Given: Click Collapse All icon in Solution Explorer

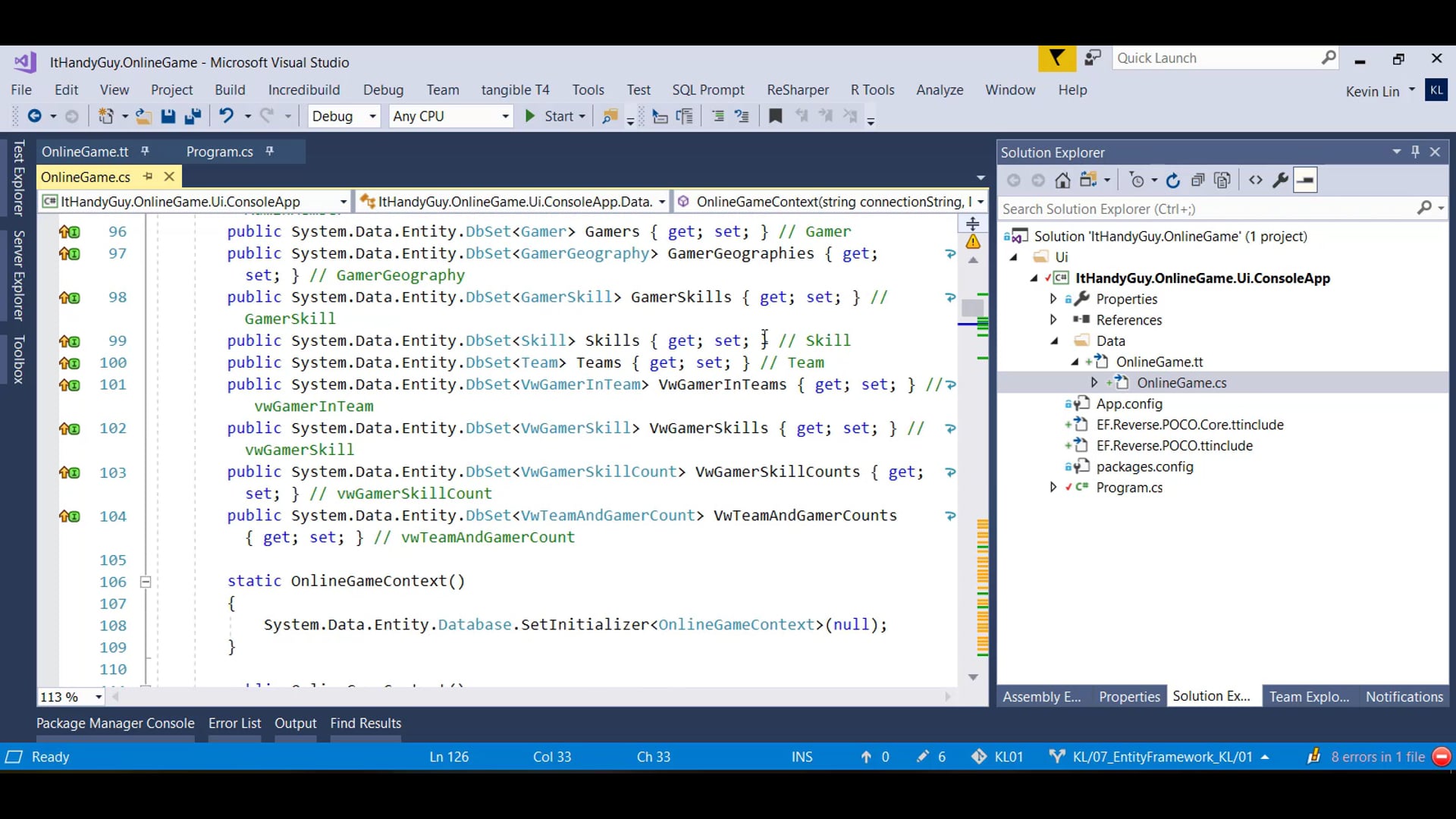Looking at the screenshot, I should point(1197,180).
